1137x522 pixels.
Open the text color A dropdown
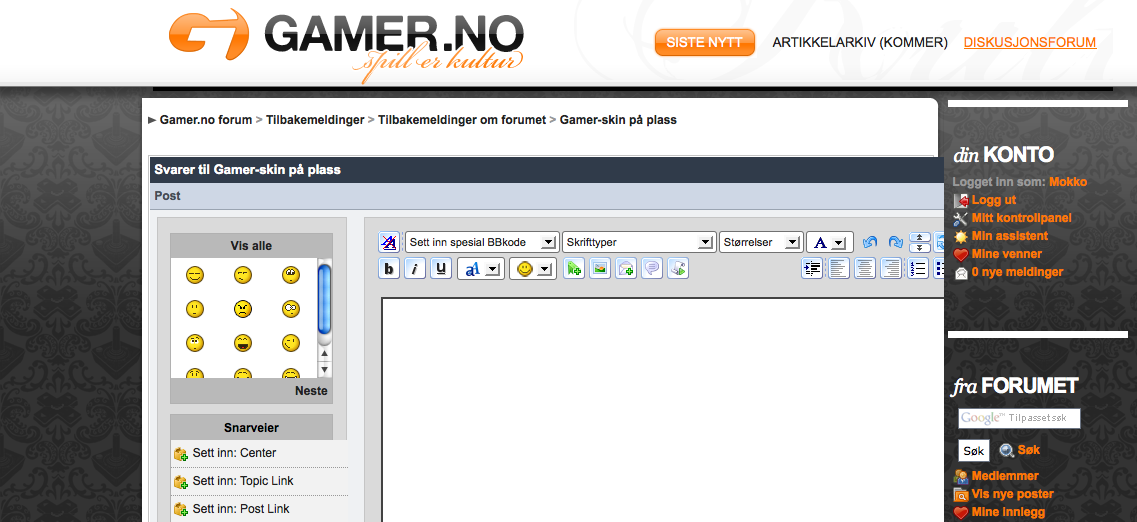[830, 242]
